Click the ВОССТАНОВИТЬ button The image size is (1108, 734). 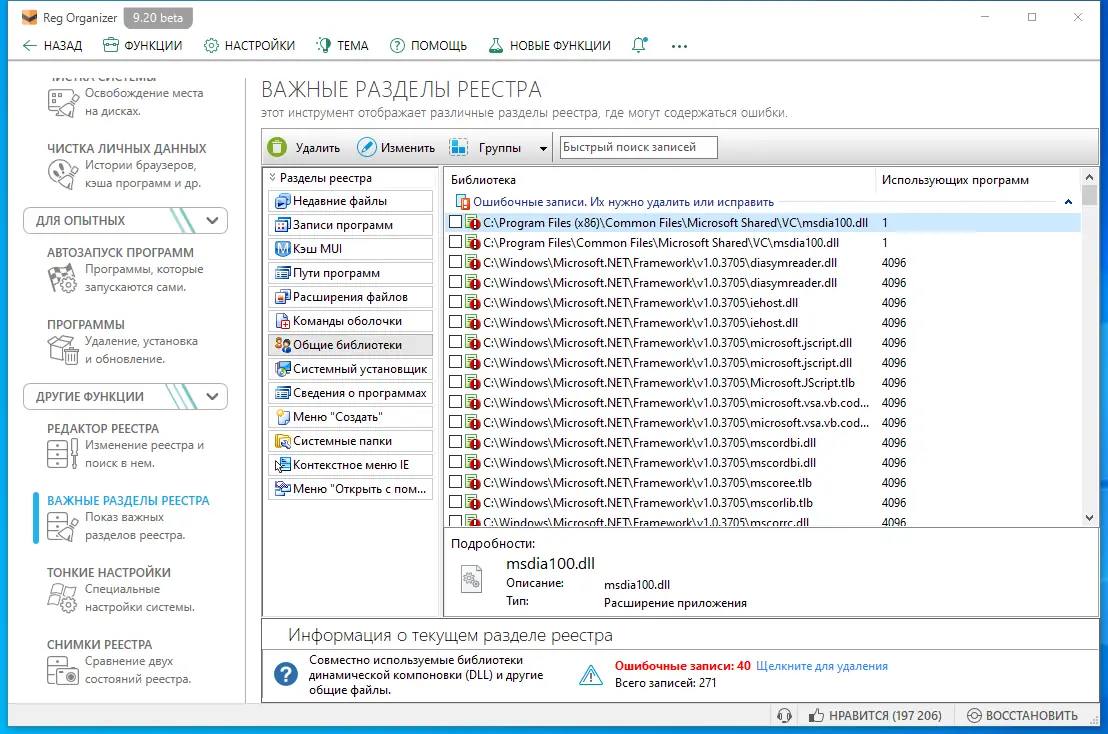tap(1022, 716)
